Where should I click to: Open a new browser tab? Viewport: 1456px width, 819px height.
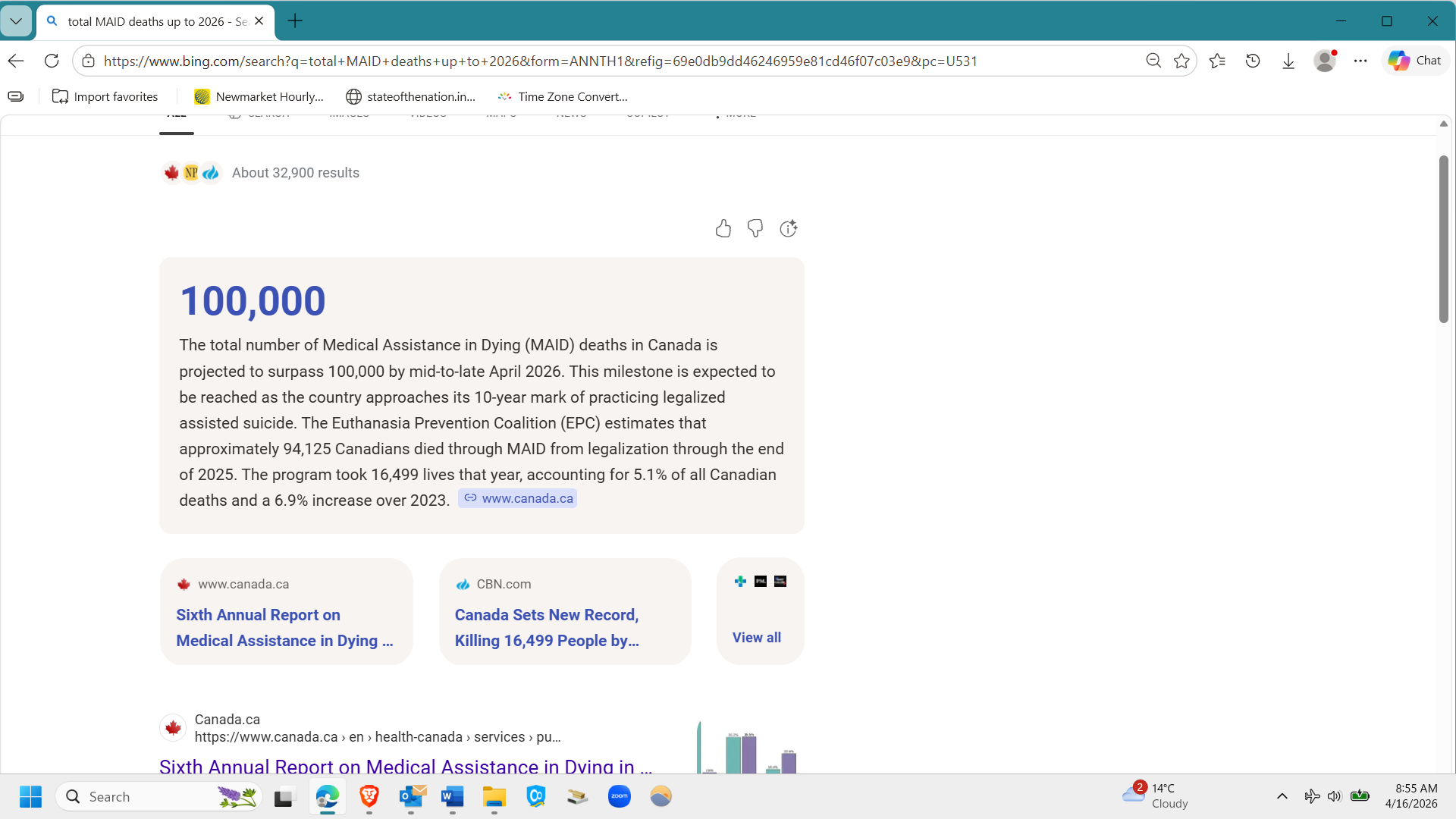[x=296, y=21]
